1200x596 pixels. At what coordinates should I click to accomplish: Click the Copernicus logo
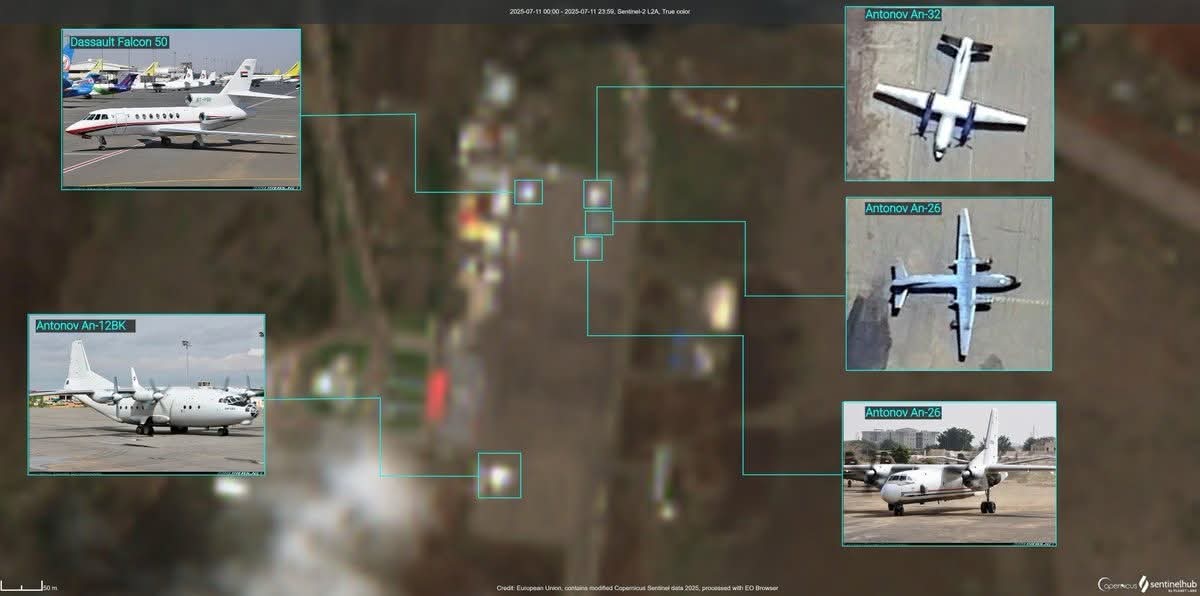coord(1119,584)
